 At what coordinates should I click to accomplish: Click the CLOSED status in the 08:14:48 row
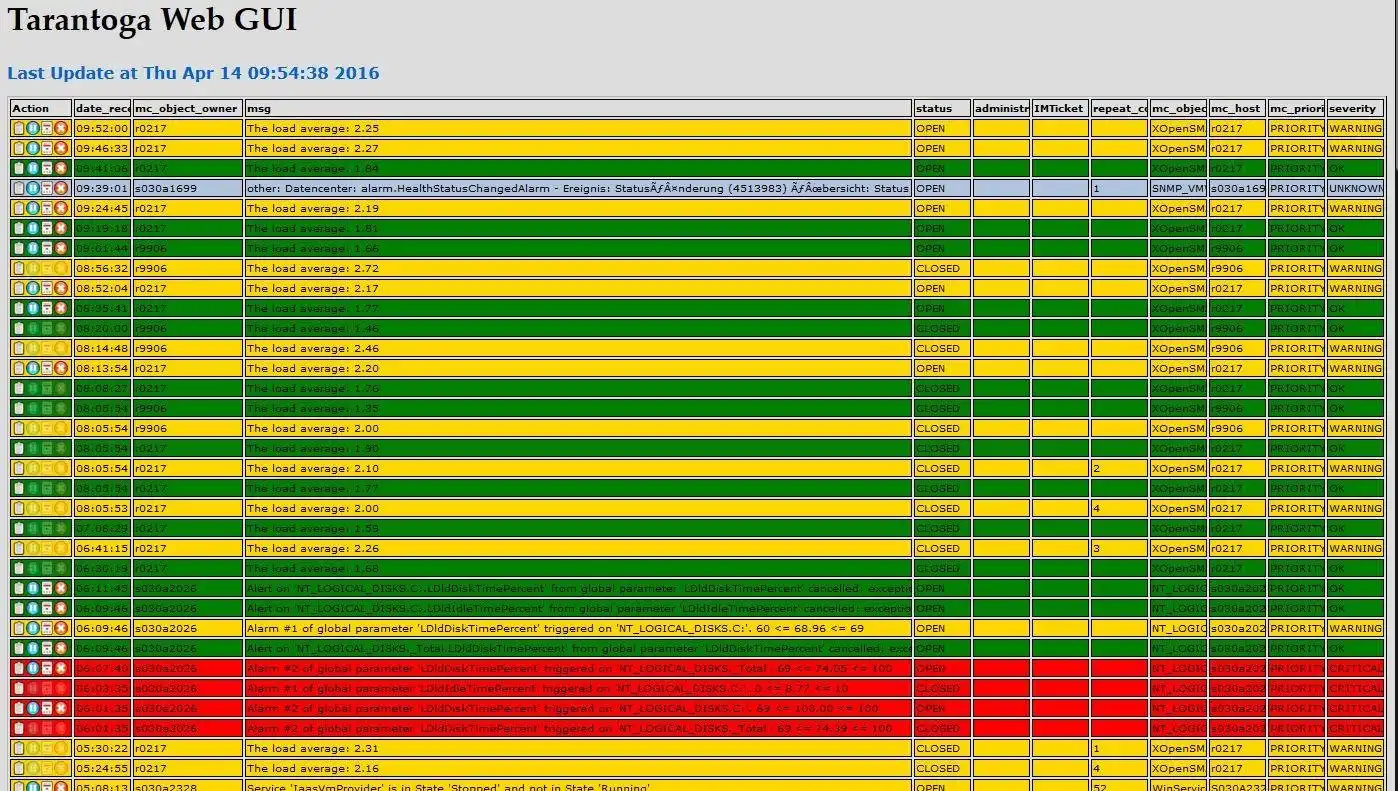click(938, 348)
